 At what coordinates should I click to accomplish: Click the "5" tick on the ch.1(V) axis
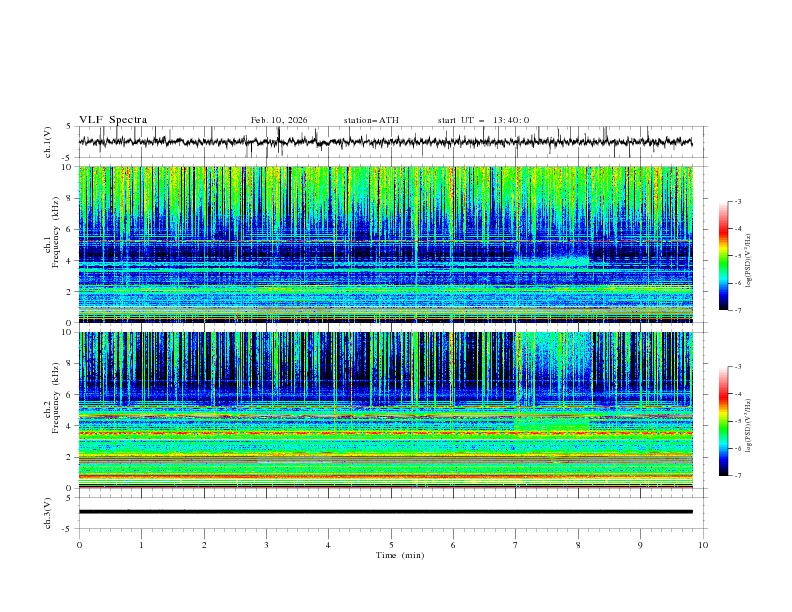[70, 126]
